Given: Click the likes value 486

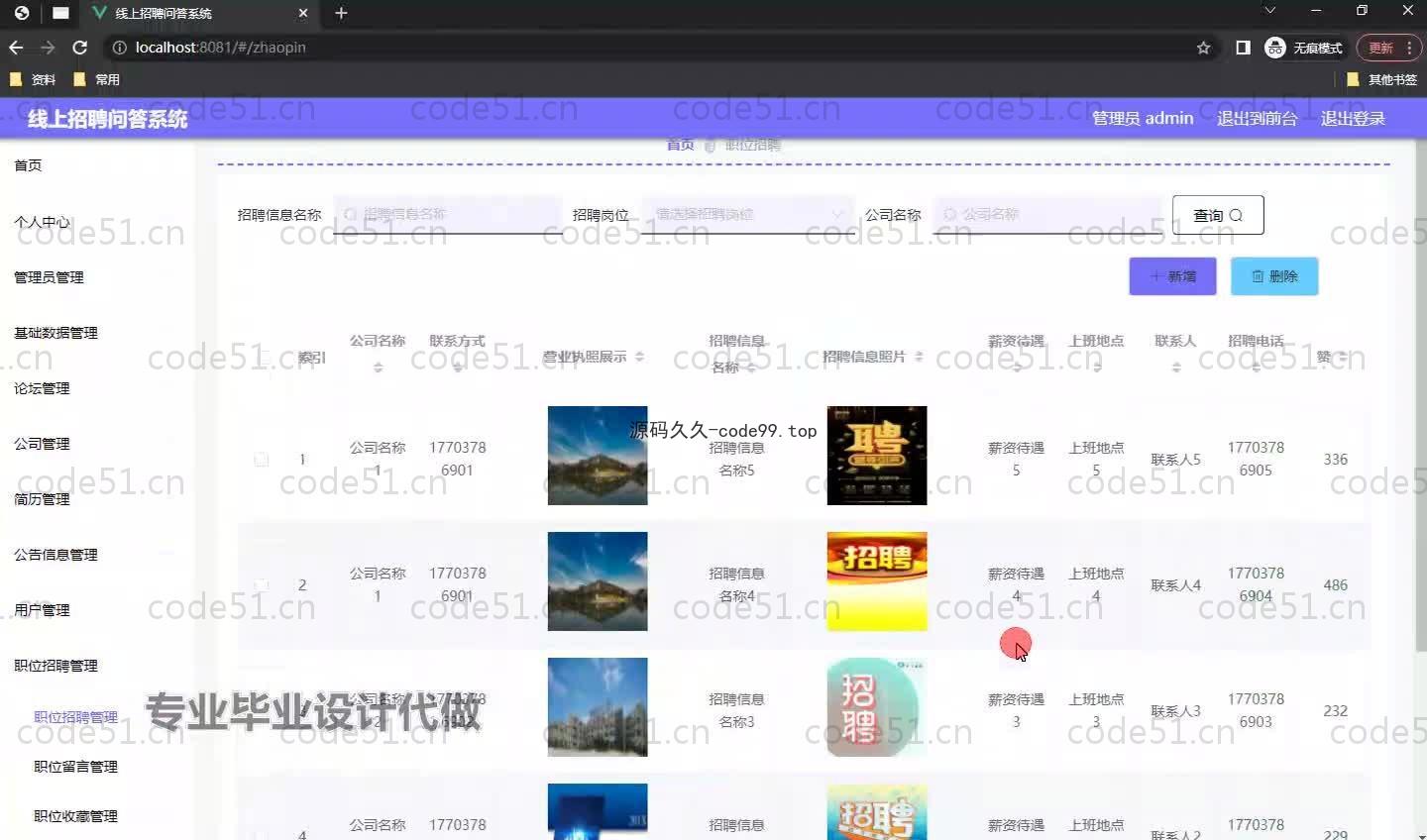Looking at the screenshot, I should (1335, 585).
